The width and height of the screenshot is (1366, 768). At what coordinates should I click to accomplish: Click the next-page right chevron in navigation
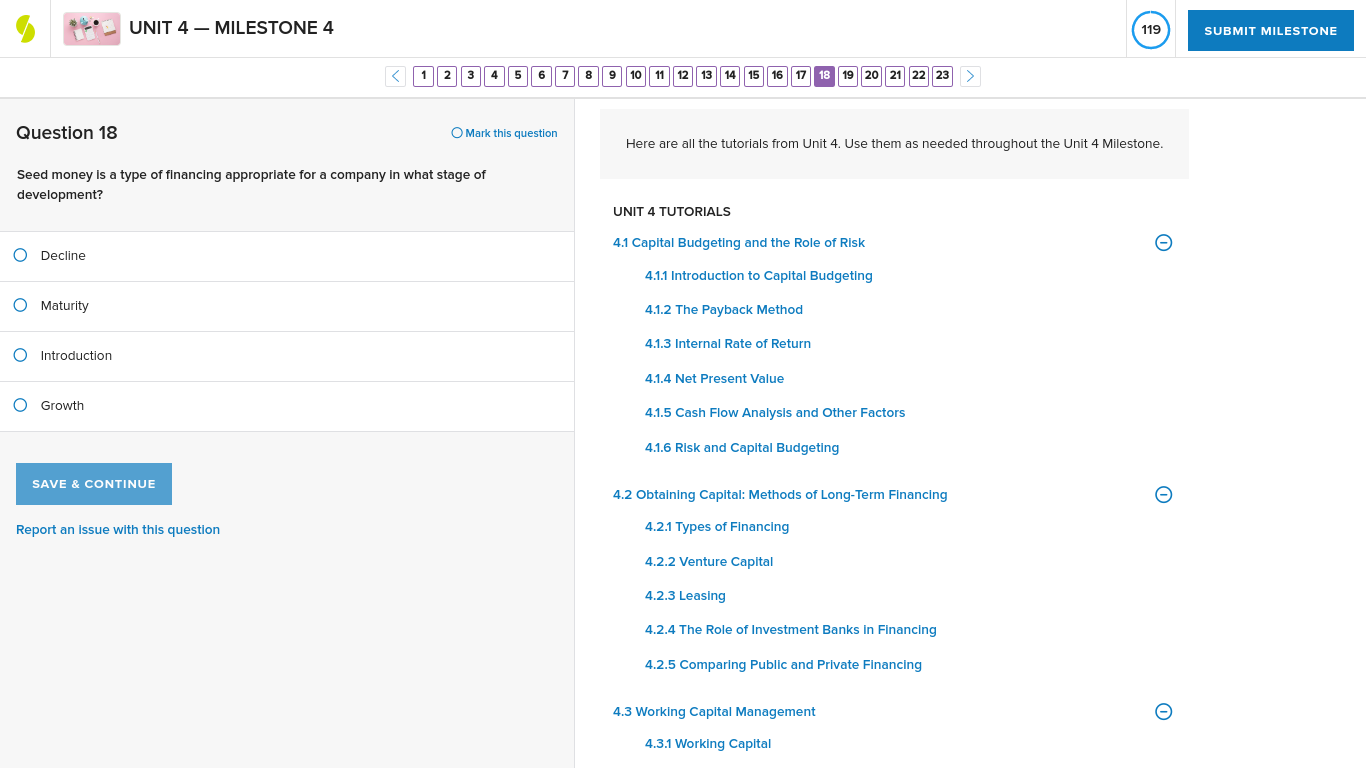969,76
